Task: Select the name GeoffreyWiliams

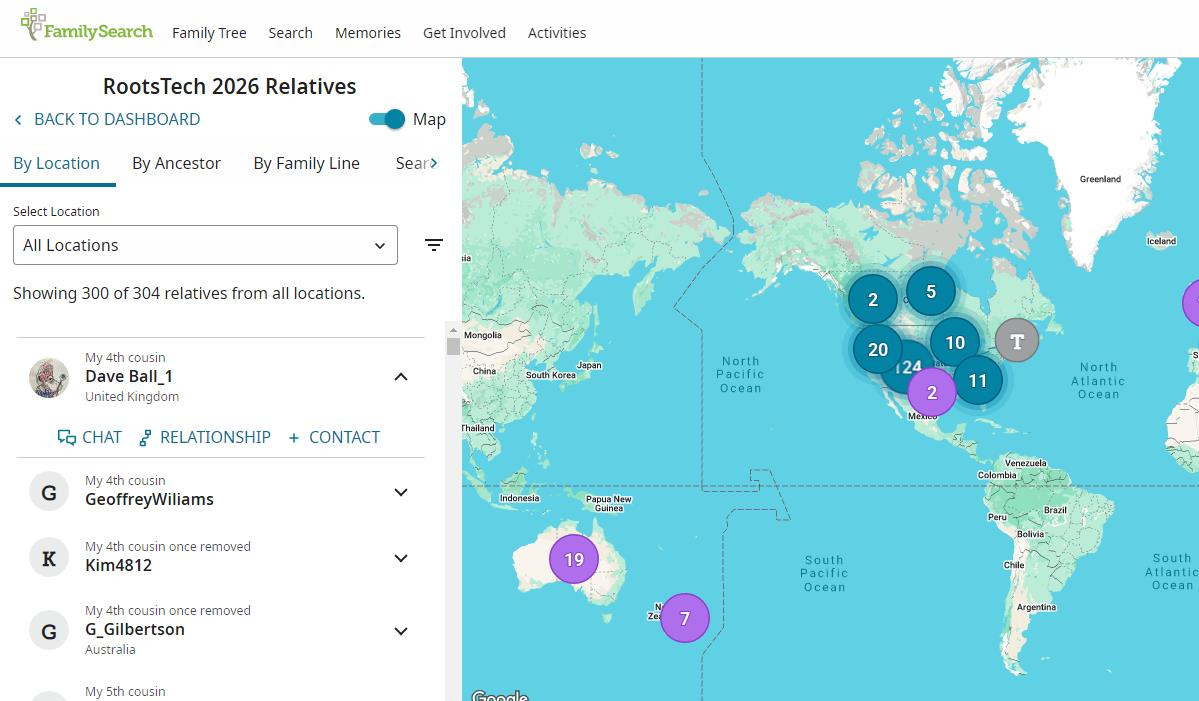Action: pos(149,499)
